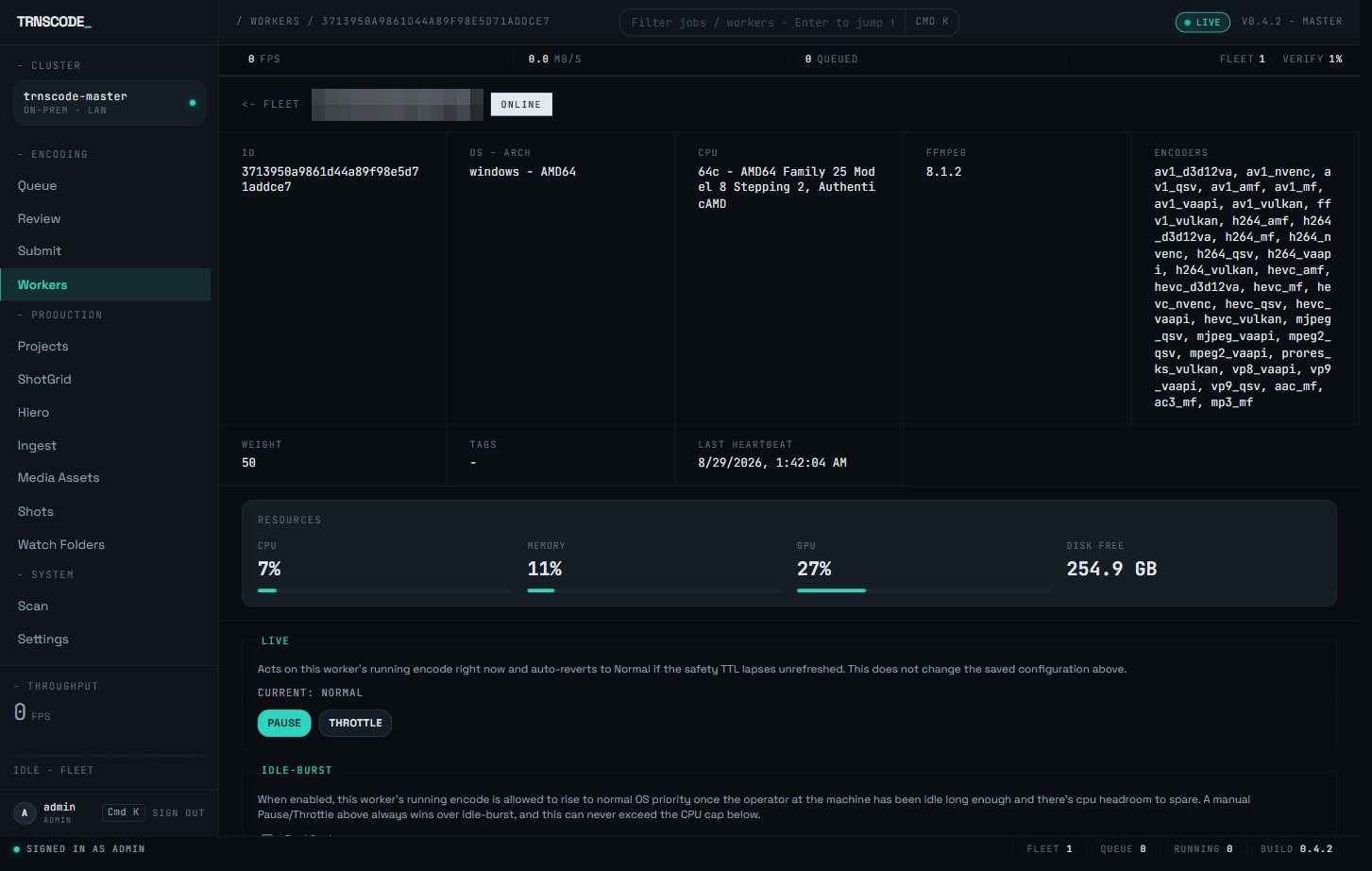Click the green LIVE status badge
Screen dimensions: 1372x871
pos(1202,22)
